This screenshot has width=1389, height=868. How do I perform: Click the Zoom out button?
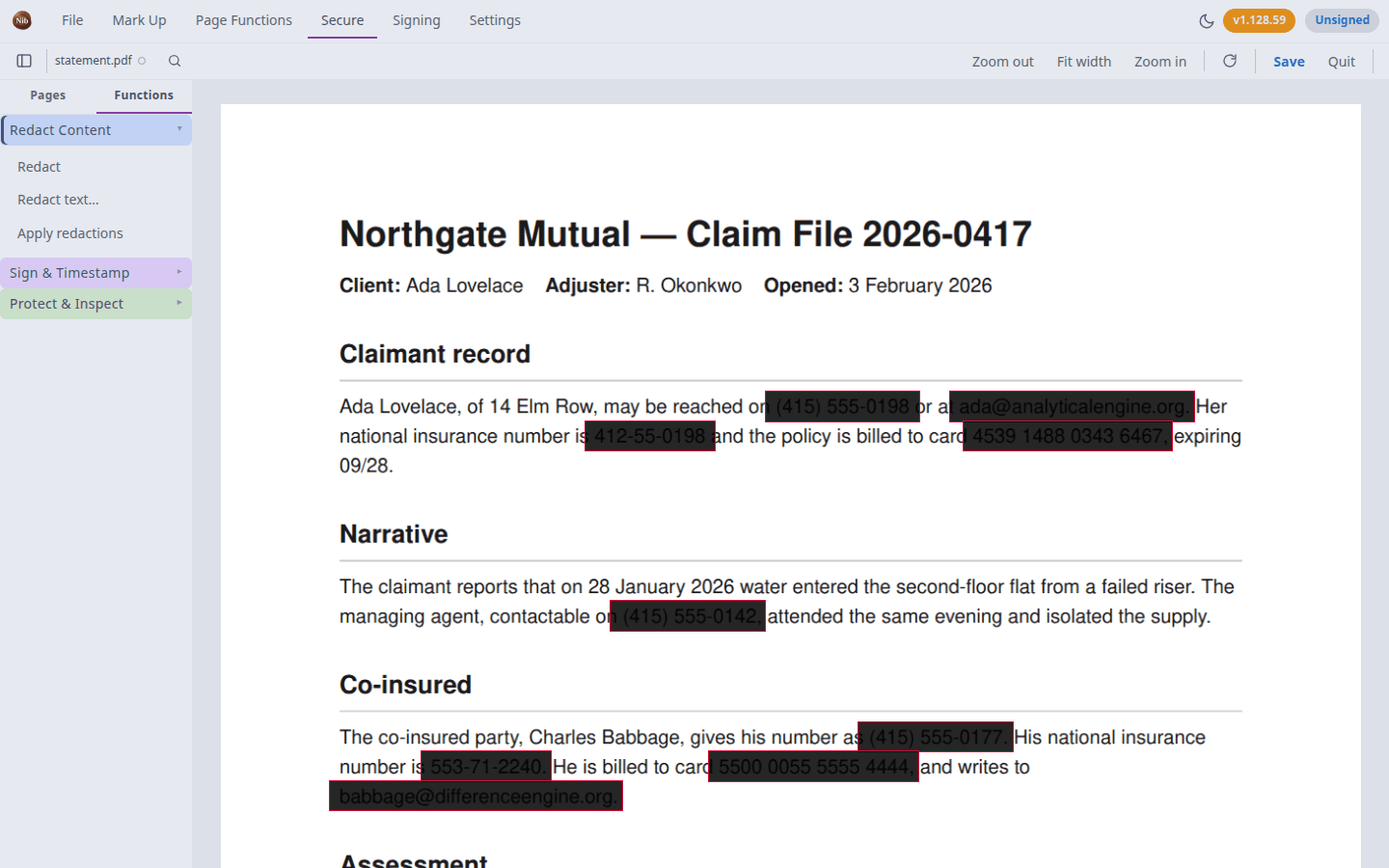click(x=1002, y=62)
